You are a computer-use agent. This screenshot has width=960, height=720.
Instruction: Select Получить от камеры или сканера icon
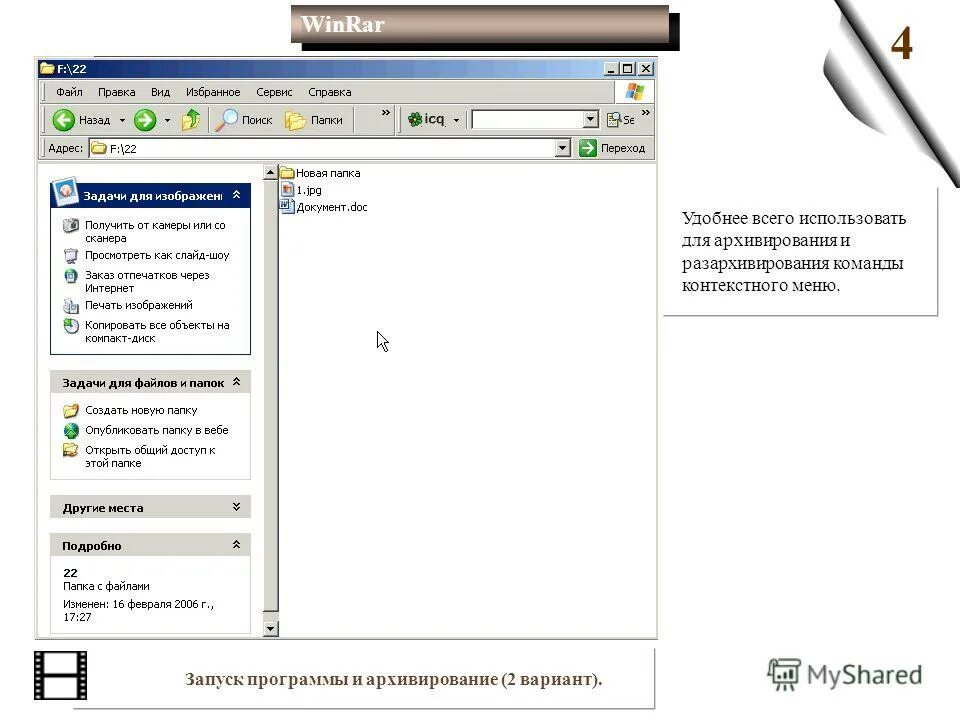[71, 225]
